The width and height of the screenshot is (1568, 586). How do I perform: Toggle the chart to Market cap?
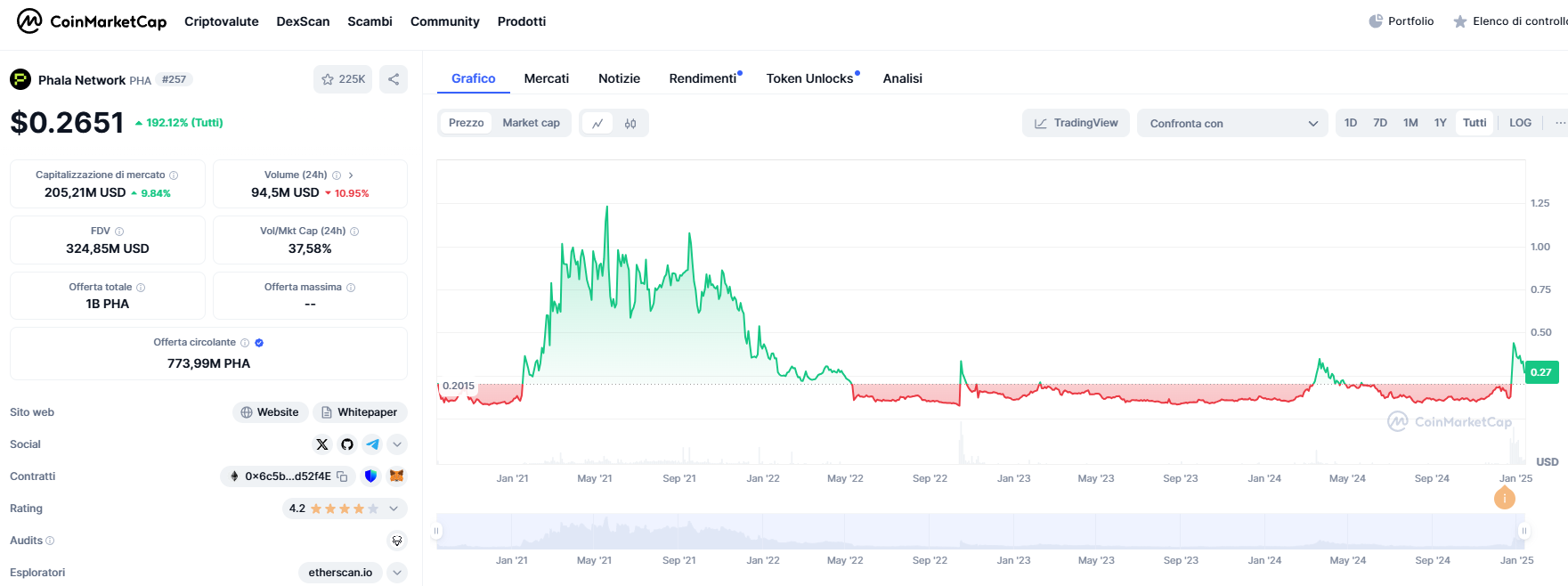click(x=531, y=123)
